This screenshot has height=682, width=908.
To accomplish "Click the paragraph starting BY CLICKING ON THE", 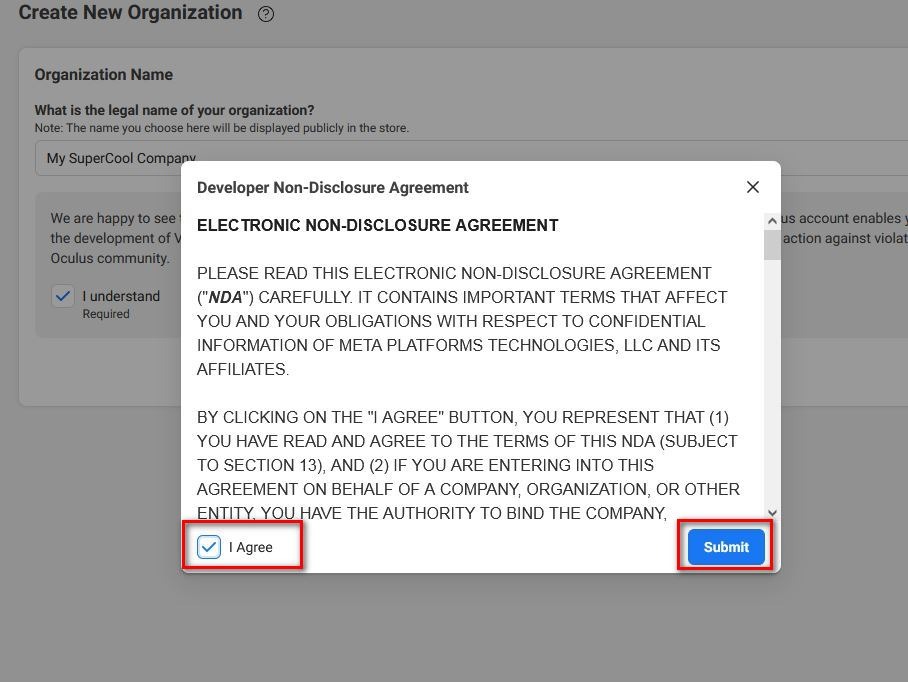I will pyautogui.click(x=468, y=465).
